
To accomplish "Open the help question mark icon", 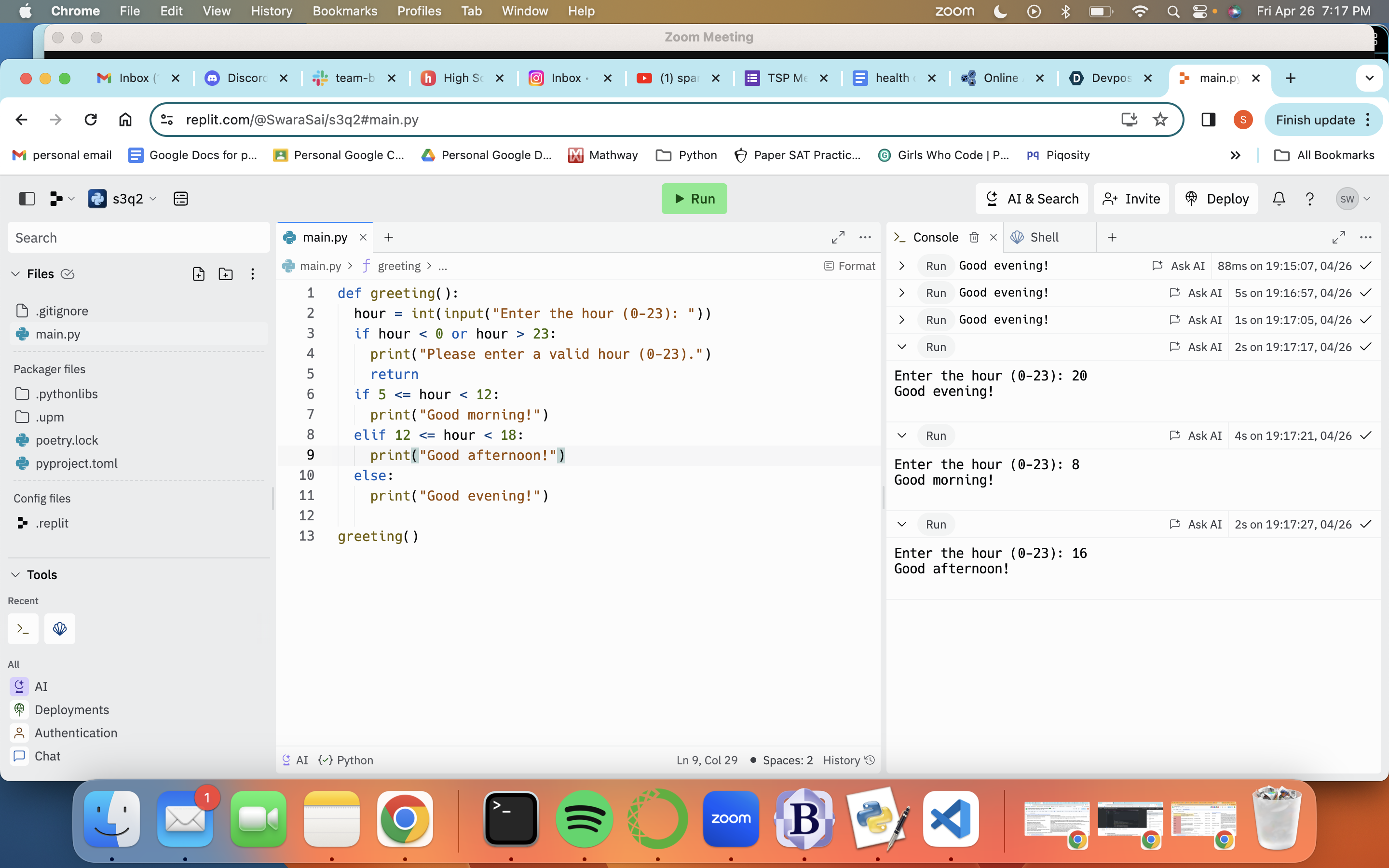I will coord(1309,199).
